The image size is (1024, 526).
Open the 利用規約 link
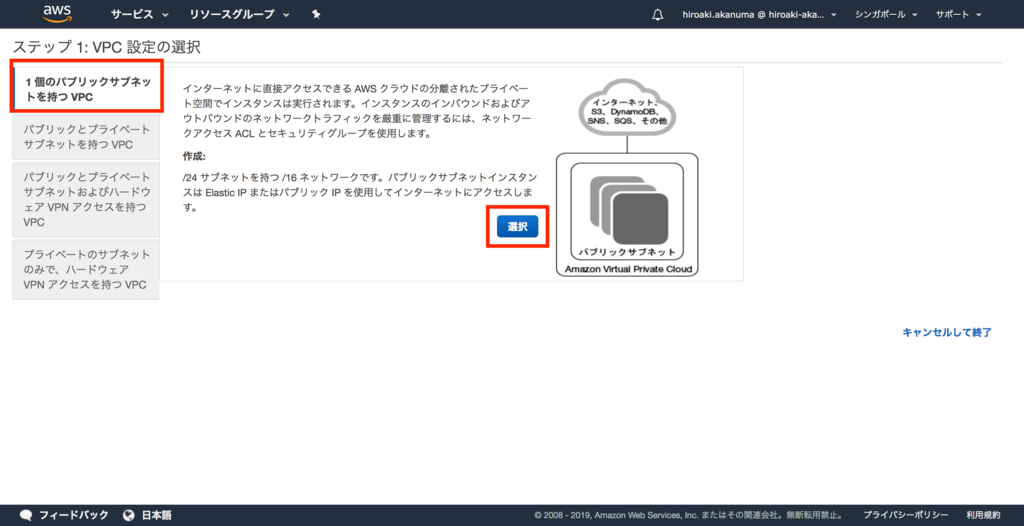click(983, 515)
